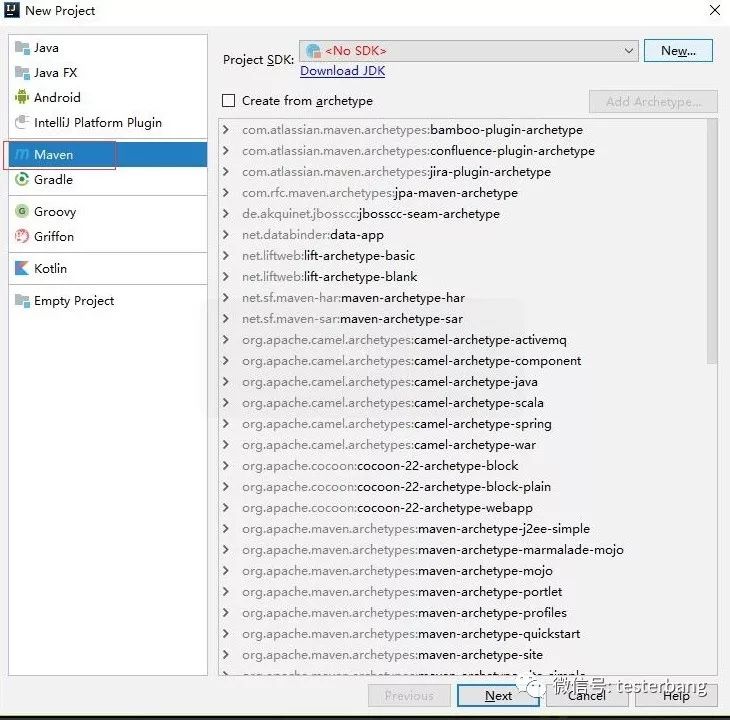Click the Java FX folder icon
The width and height of the screenshot is (730, 720).
point(22,73)
